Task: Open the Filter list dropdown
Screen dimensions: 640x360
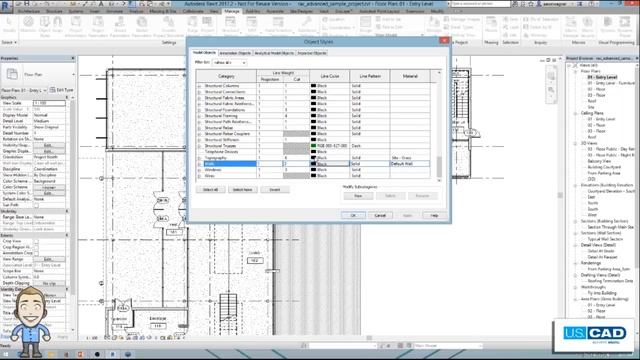Action: (229, 62)
